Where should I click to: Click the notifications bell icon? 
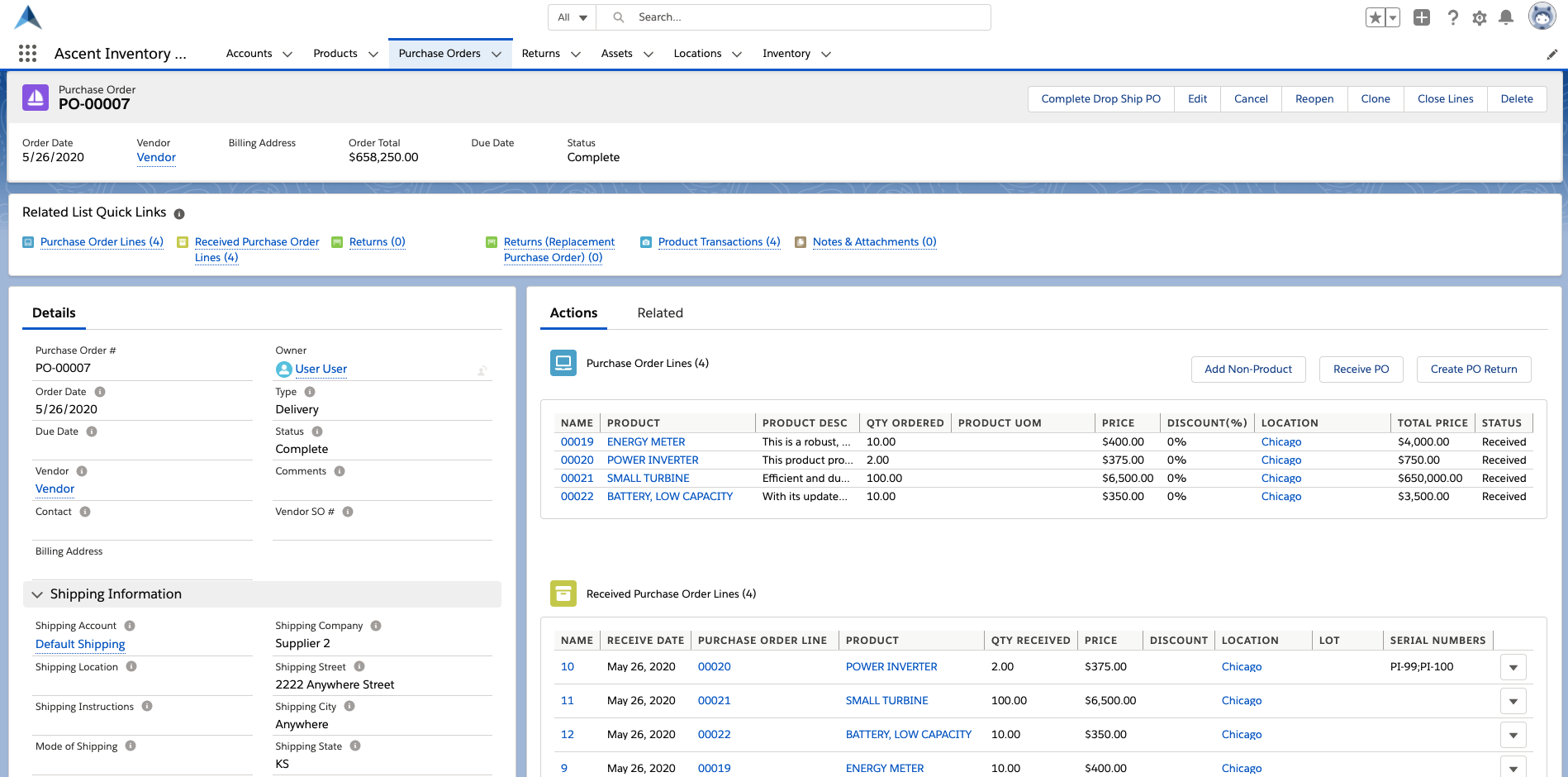coord(1506,17)
